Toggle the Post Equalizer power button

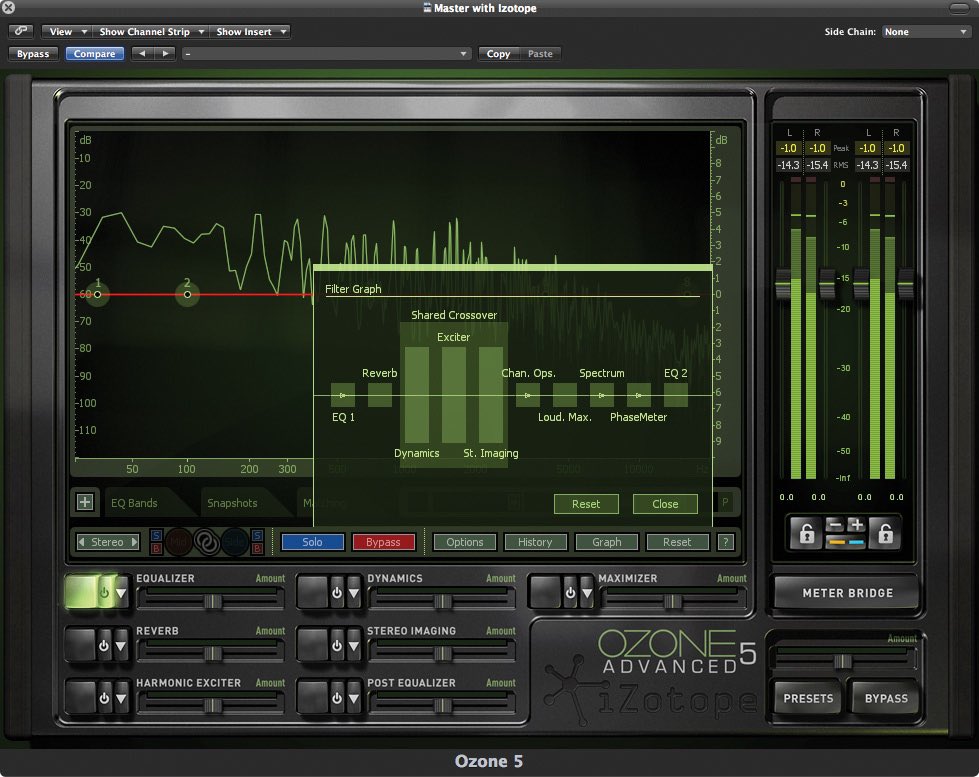click(337, 698)
